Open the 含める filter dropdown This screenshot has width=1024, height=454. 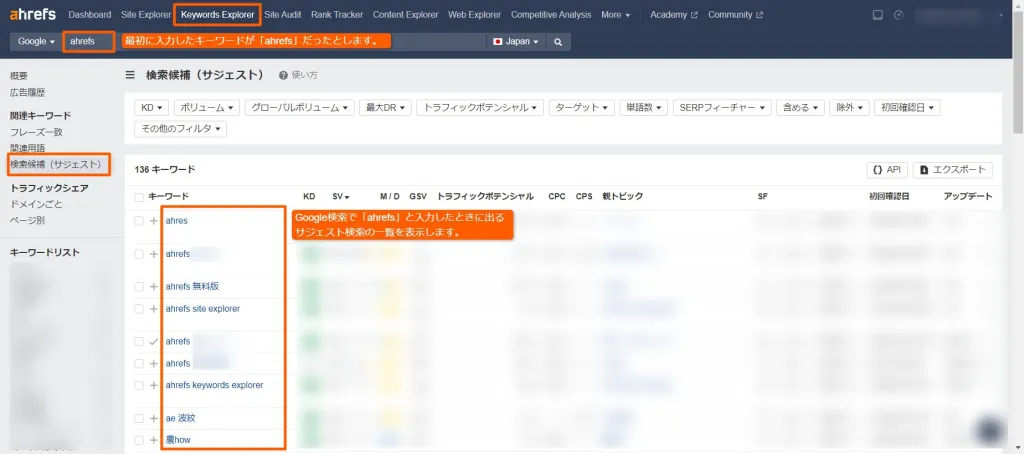click(x=800, y=108)
